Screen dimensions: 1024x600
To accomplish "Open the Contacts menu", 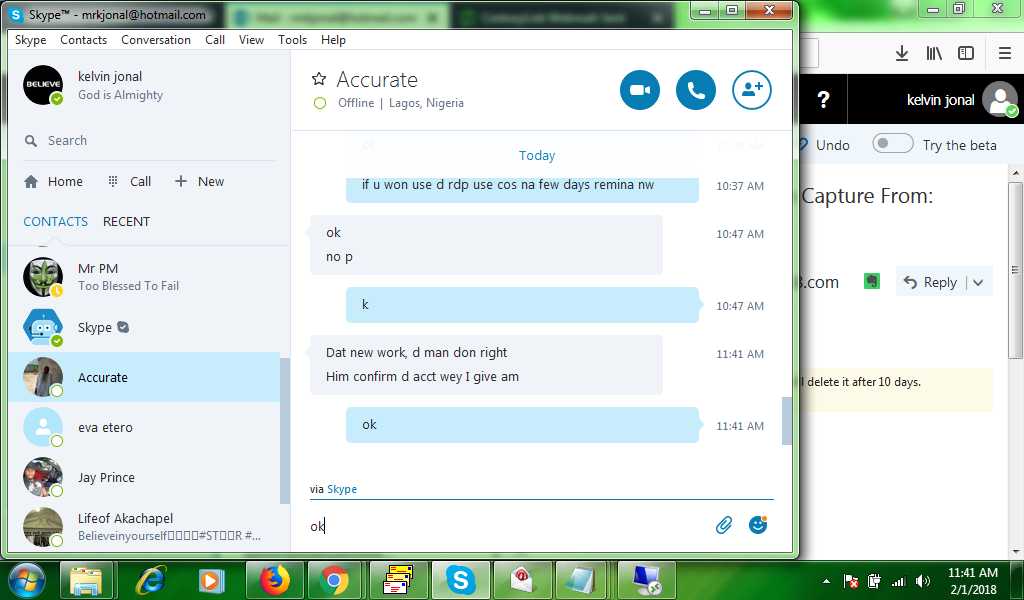I will point(84,40).
